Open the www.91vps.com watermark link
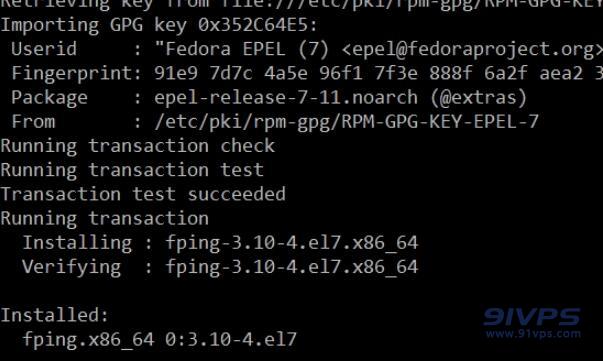 533,333
